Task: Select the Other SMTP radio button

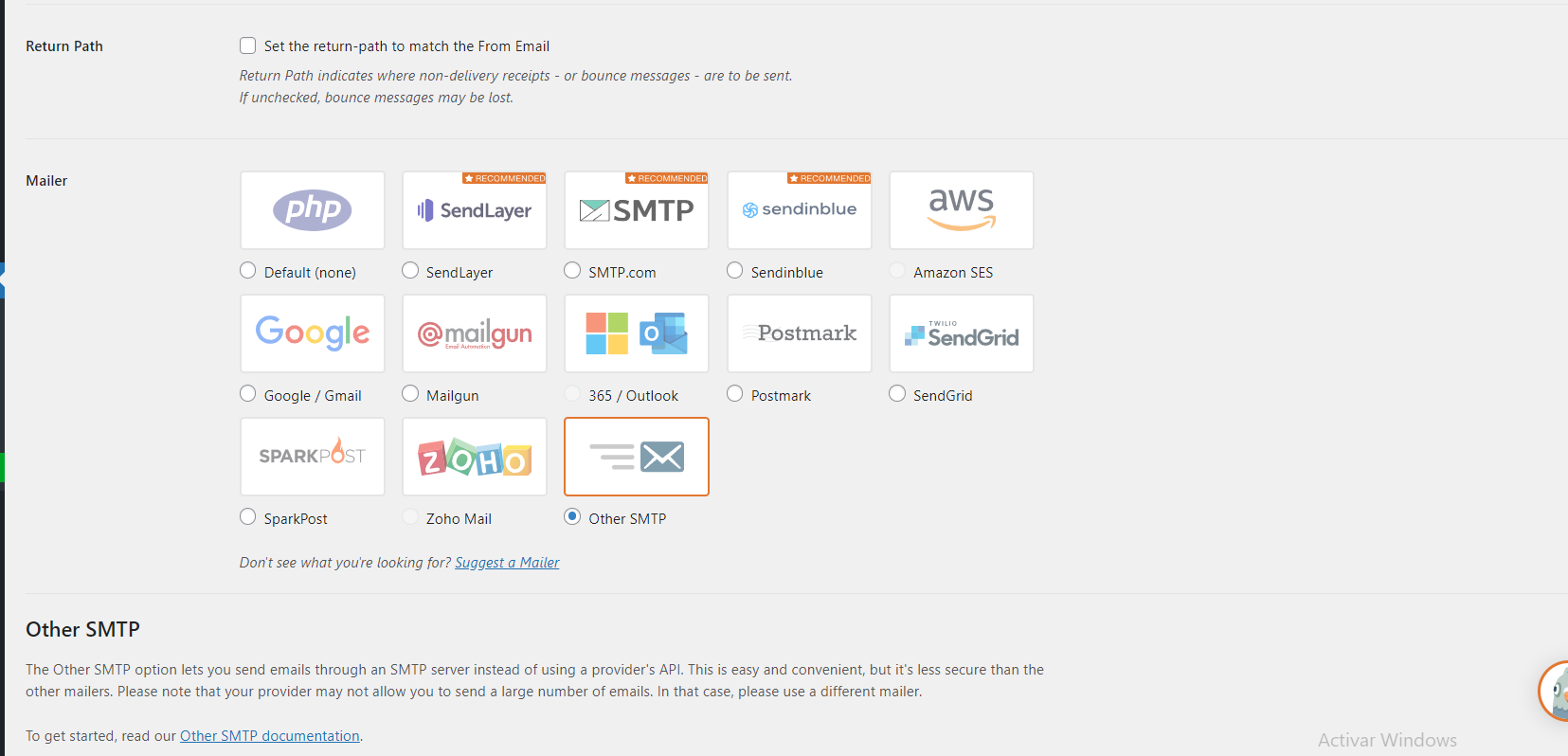Action: (x=572, y=516)
